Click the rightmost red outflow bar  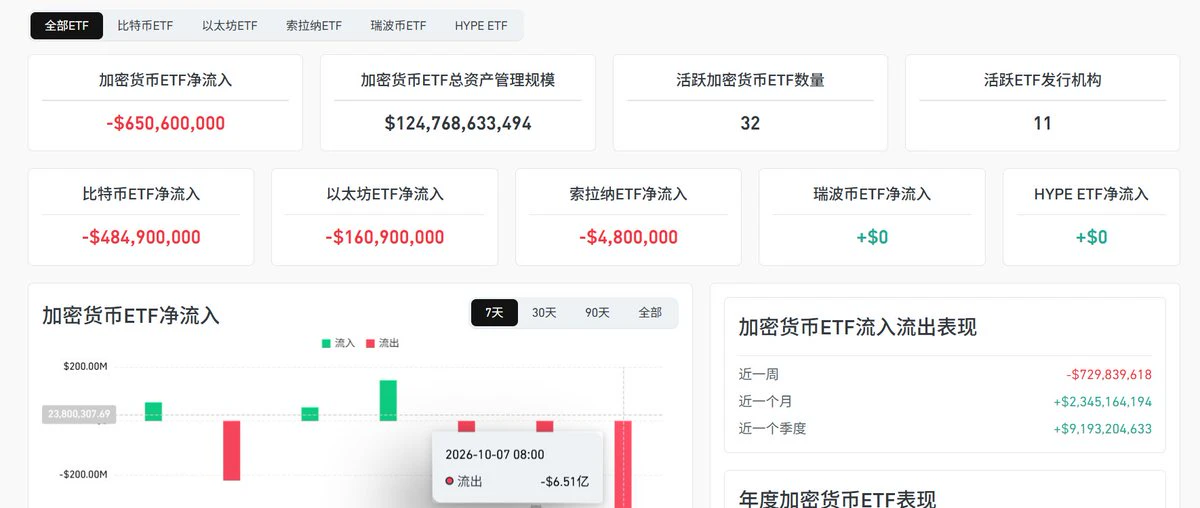point(623,464)
